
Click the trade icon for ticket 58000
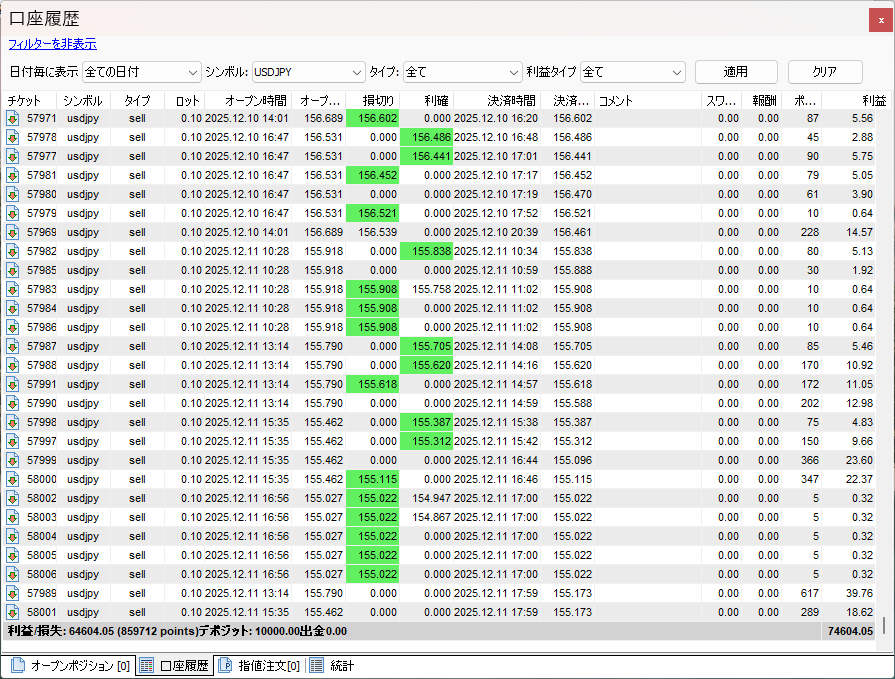[13, 479]
